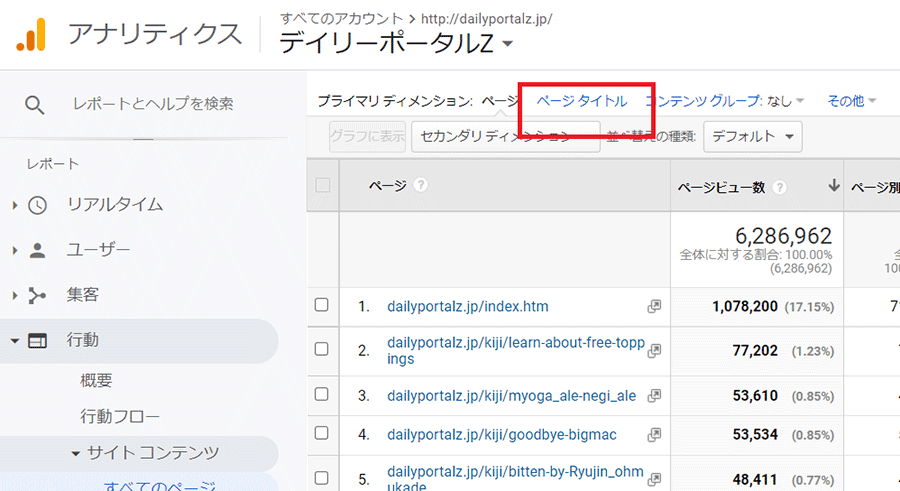The height and width of the screenshot is (491, 900).
Task: Click the acquisition icon next to 集客
Action: [x=37, y=295]
